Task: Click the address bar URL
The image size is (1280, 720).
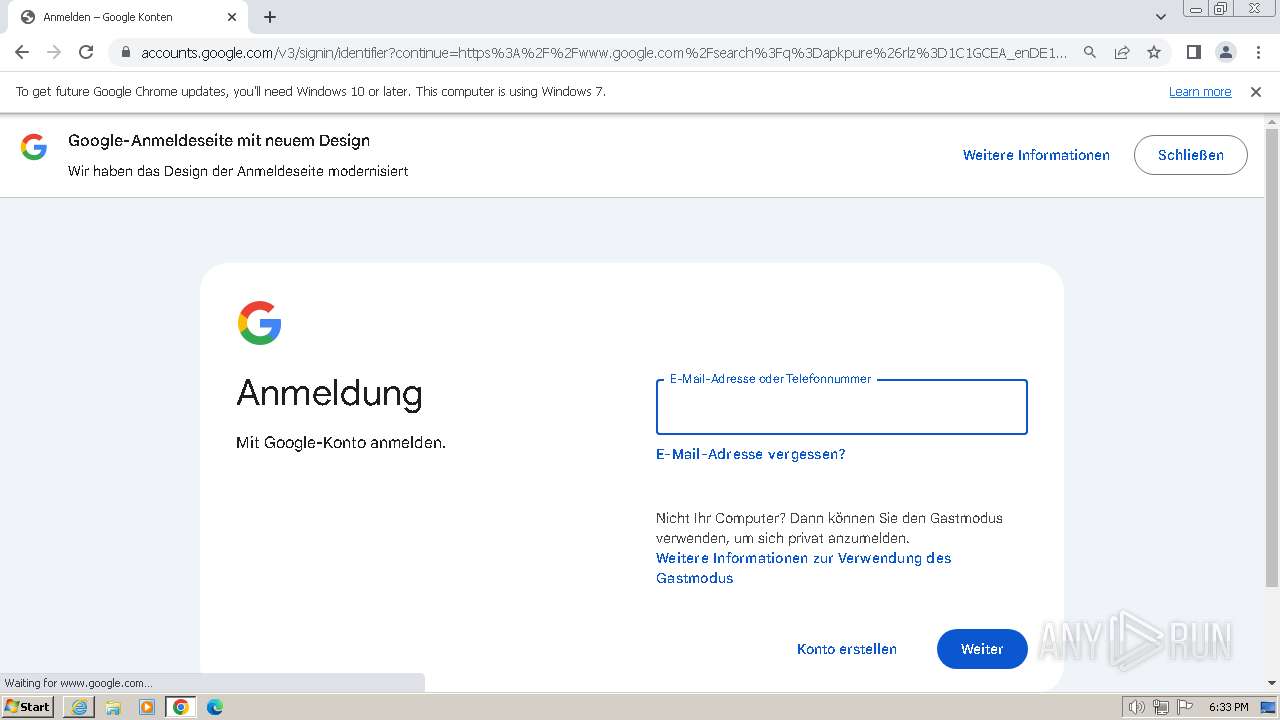Action: point(604,53)
